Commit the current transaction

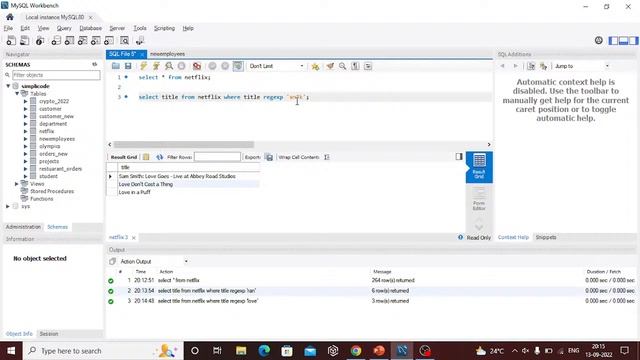pos(212,66)
